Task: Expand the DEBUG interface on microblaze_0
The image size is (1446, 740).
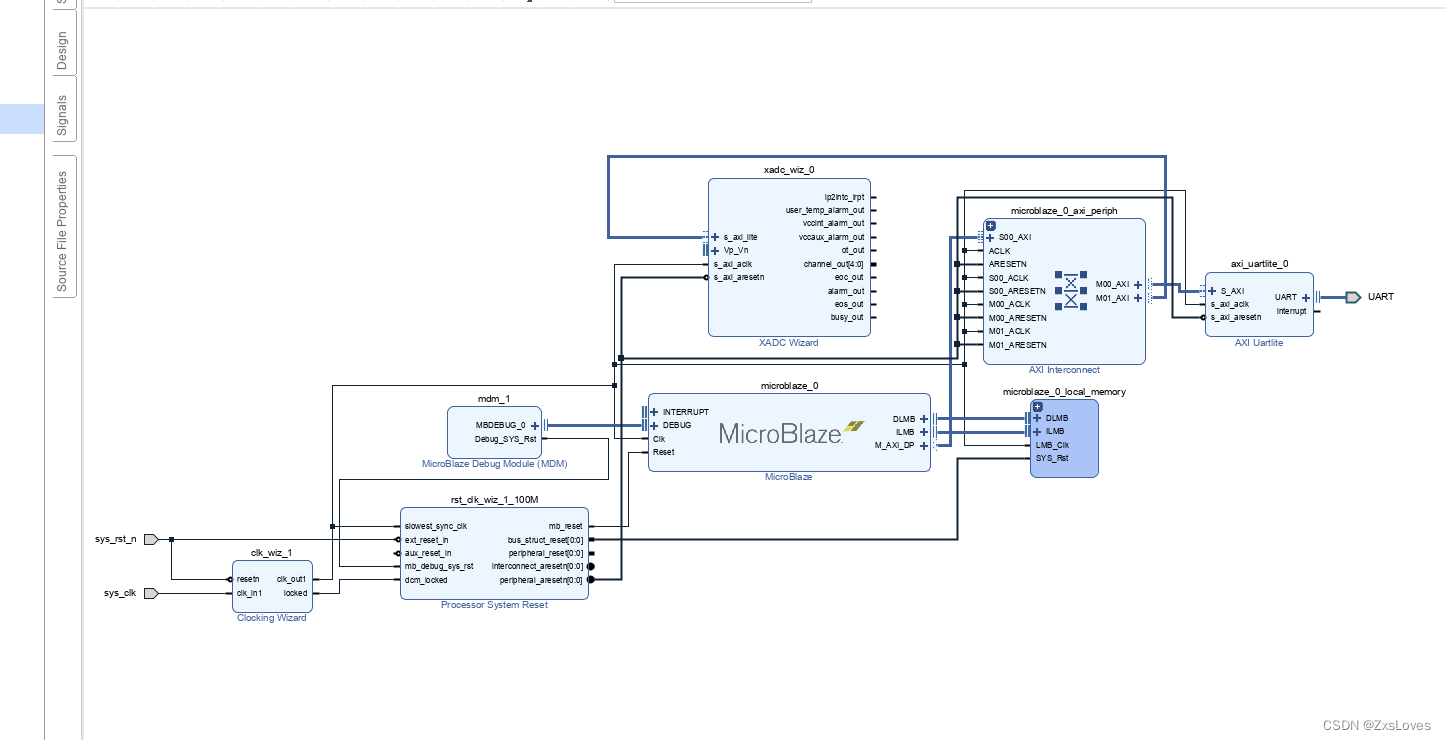Action: 655,425
